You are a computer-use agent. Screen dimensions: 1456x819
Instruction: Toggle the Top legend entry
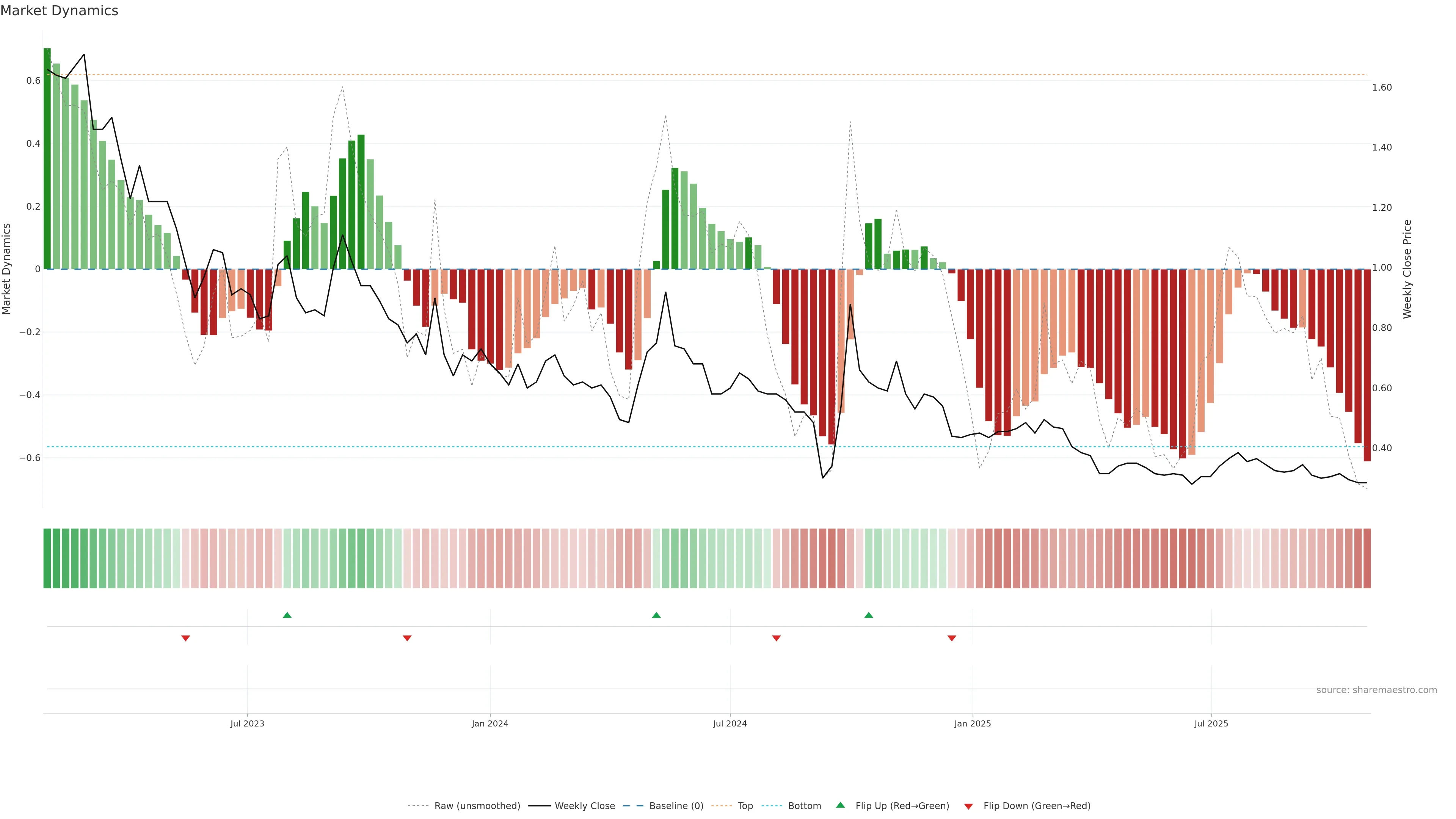click(745, 806)
